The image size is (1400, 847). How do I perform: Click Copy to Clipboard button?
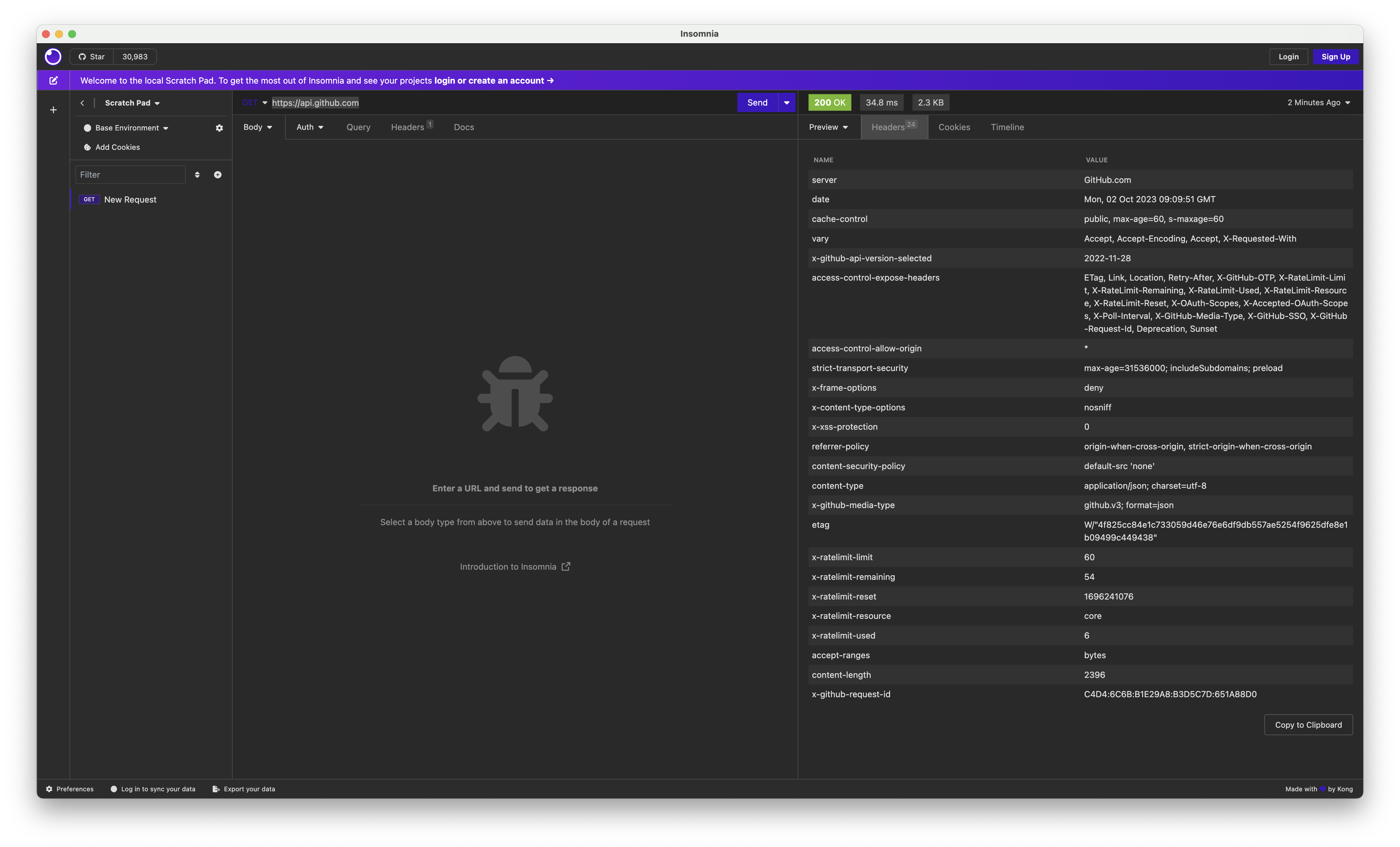1308,725
